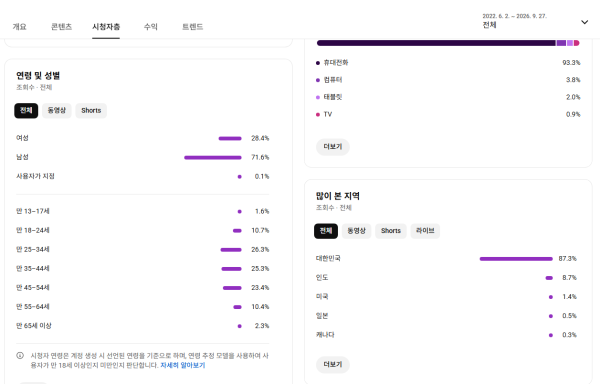Select 동영상 chip in 연령 및 성별 card
This screenshot has height=384, width=600.
coord(57,111)
